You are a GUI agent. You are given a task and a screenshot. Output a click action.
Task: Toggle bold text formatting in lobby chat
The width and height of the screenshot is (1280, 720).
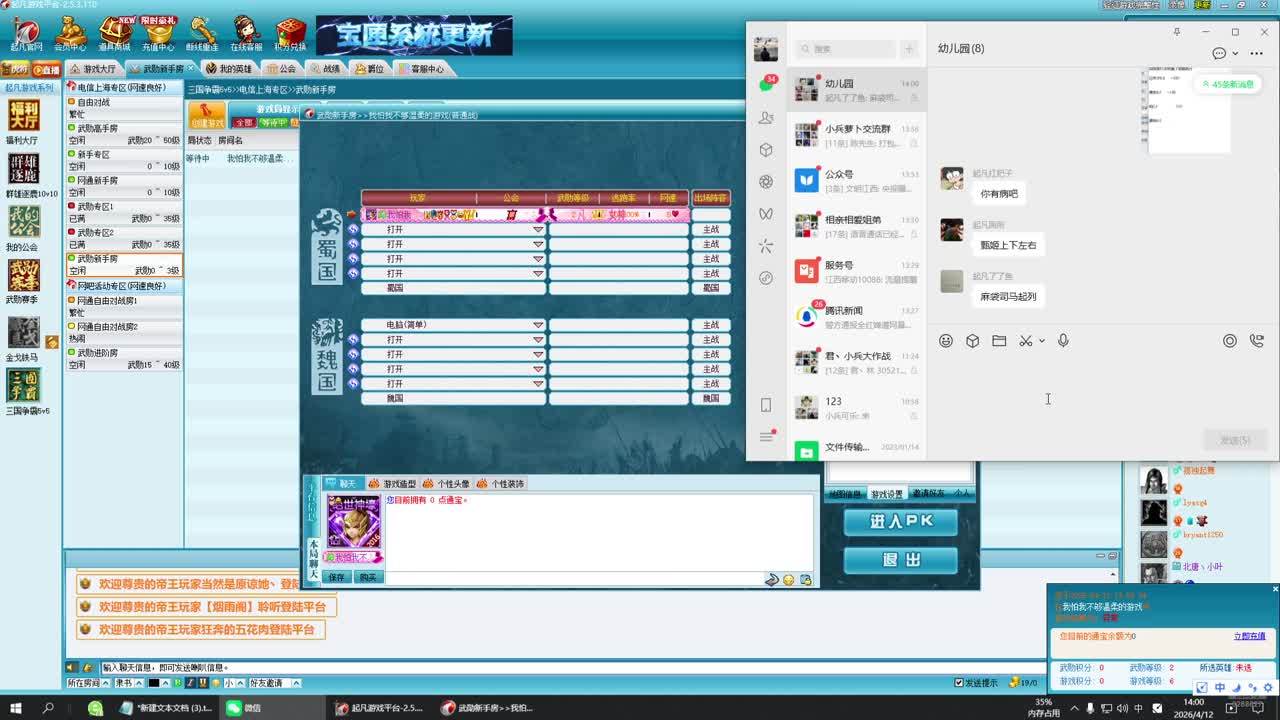tap(177, 683)
